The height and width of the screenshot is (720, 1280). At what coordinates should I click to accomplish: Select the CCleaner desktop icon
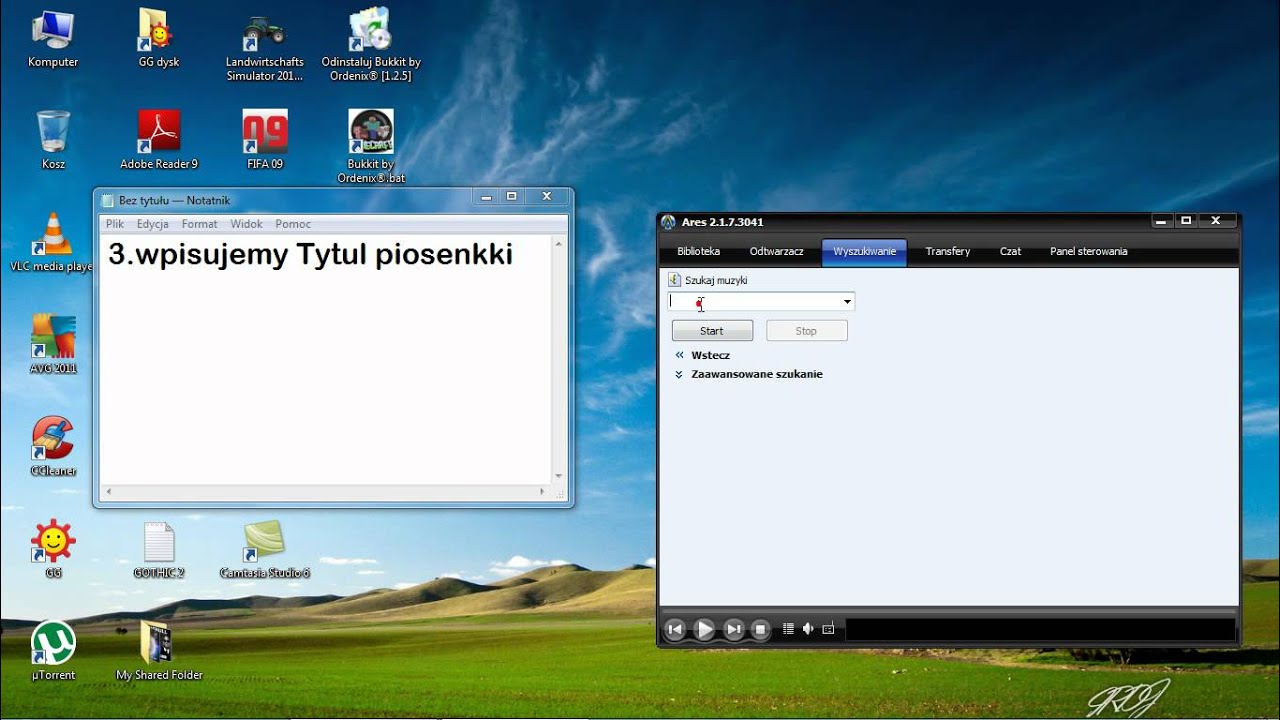point(53,447)
